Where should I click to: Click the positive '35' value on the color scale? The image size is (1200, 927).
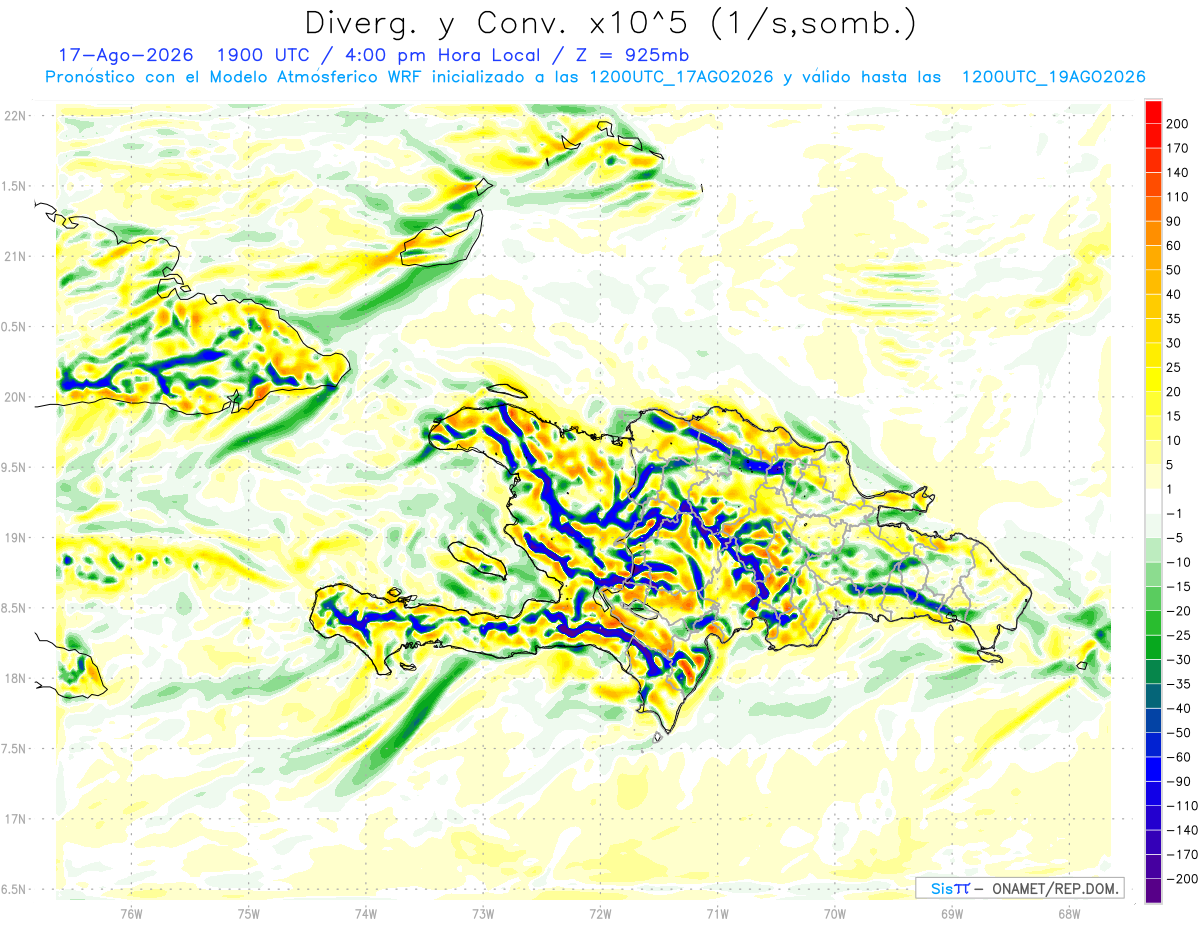[1175, 319]
